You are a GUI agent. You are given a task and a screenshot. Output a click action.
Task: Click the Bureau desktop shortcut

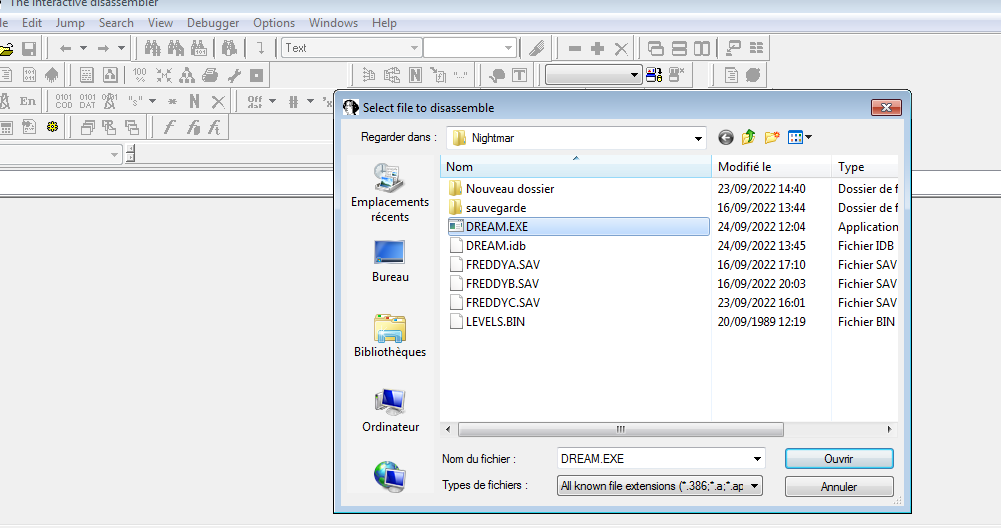390,261
